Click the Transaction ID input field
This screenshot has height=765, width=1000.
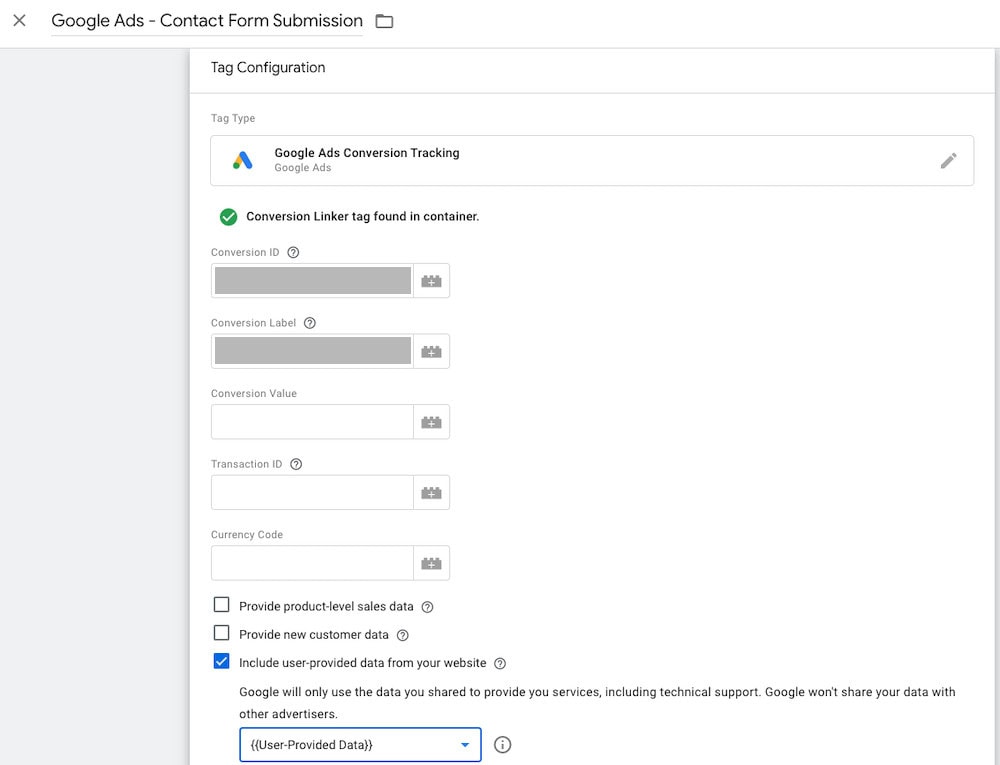point(312,492)
